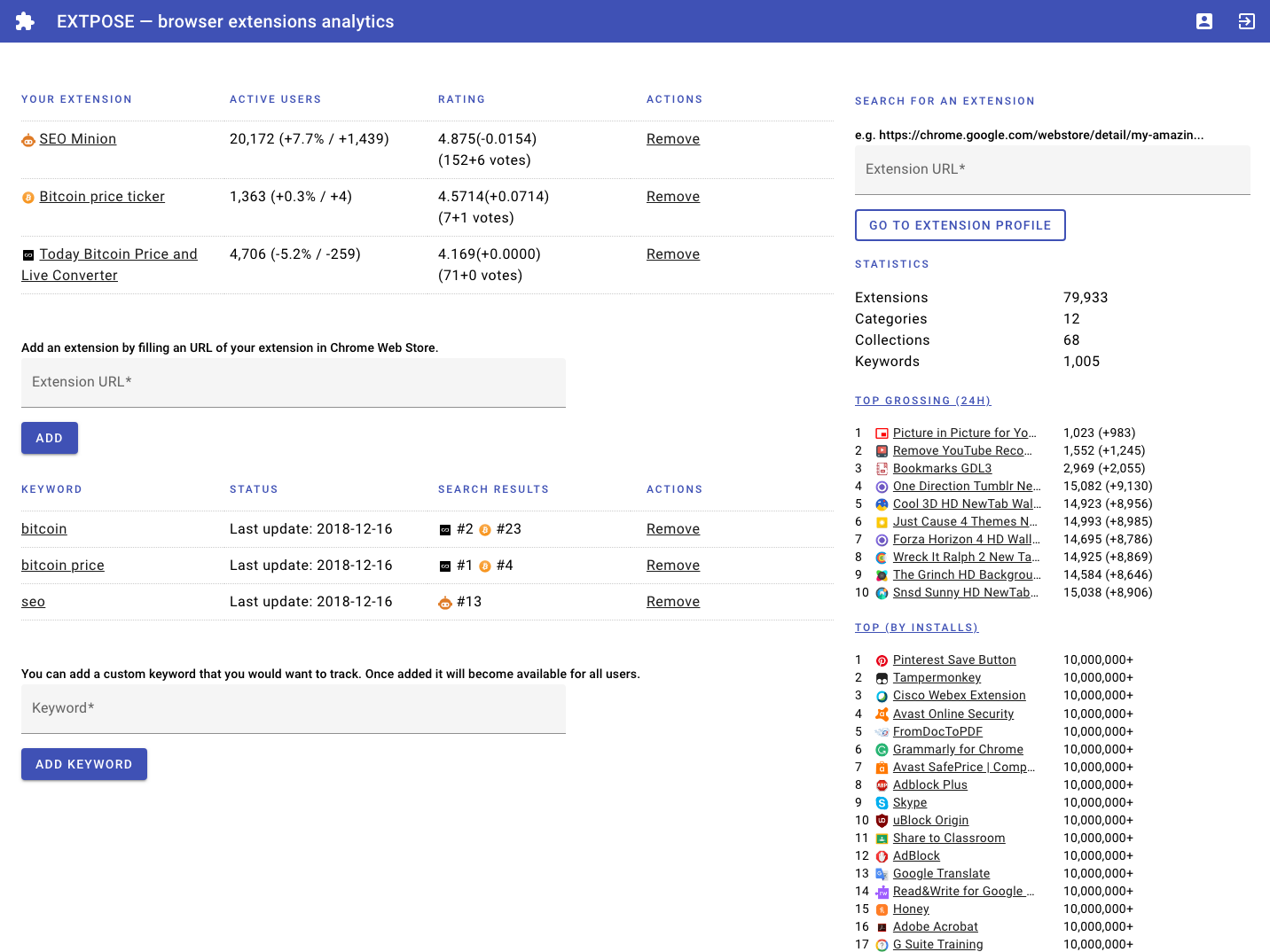This screenshot has height=952, width=1270.
Task: Click the Honey extension icon
Action: (882, 909)
